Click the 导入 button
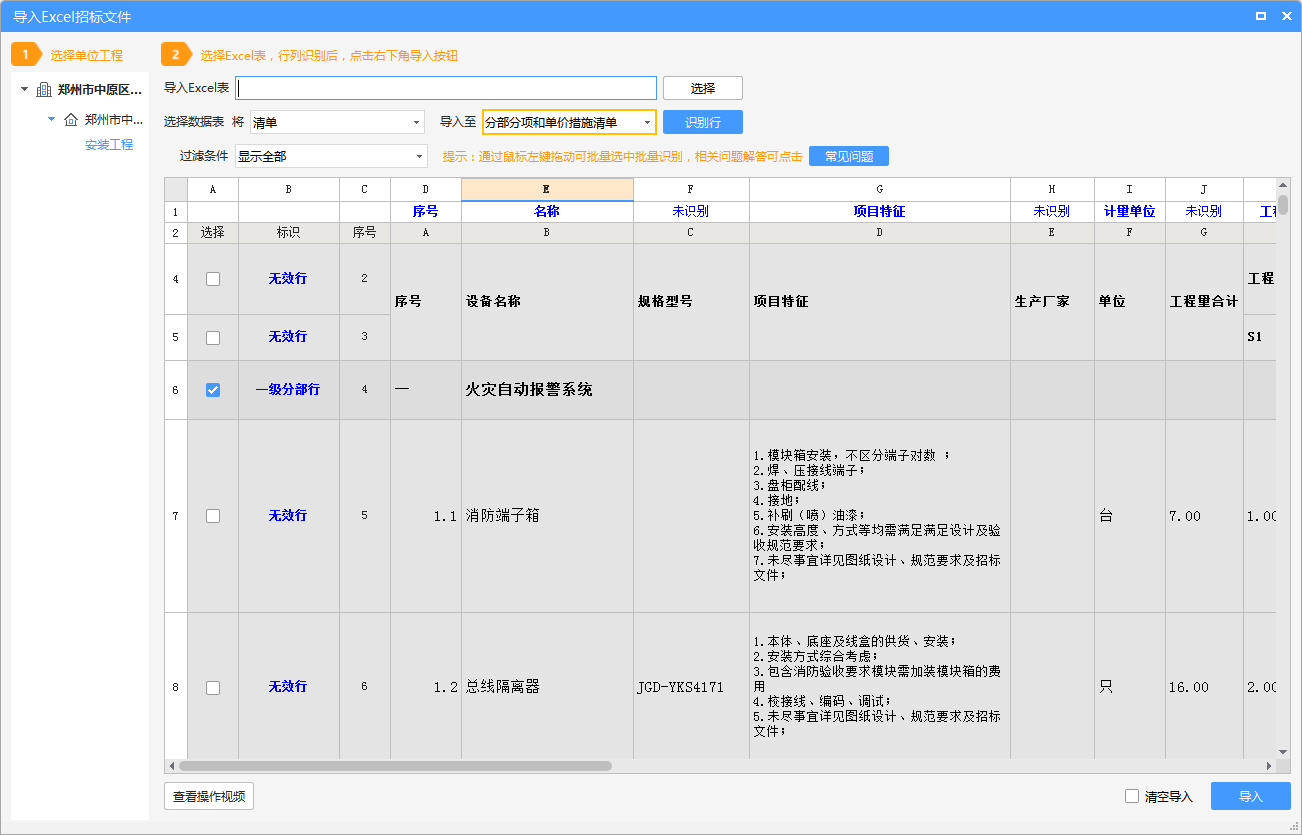Viewport: 1302px width, 835px height. [1251, 796]
